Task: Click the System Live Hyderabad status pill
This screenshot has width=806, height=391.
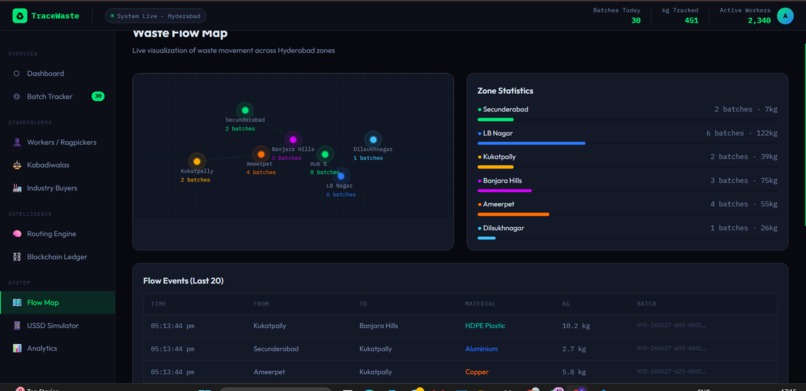Action: [x=155, y=16]
